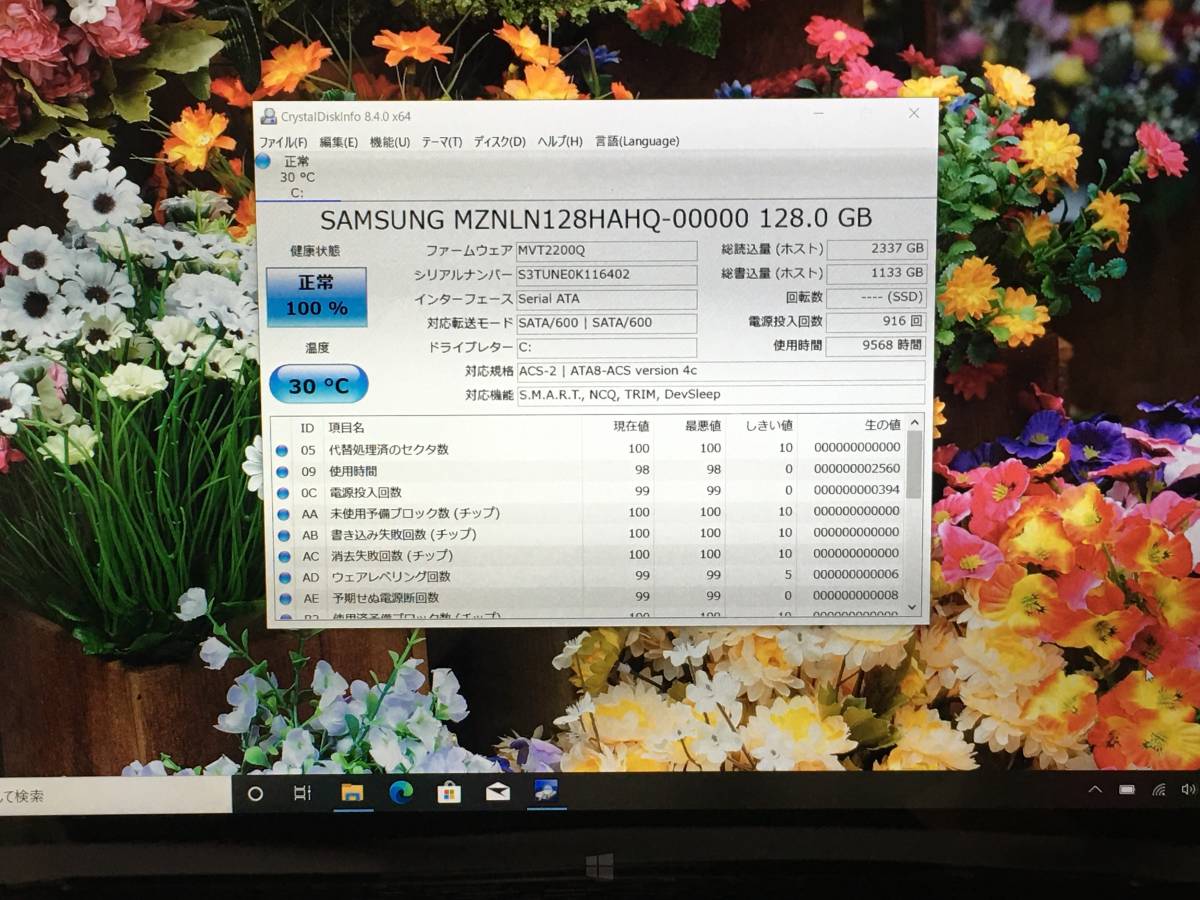The width and height of the screenshot is (1200, 900).
Task: Click the Task View icon
Action: (303, 792)
